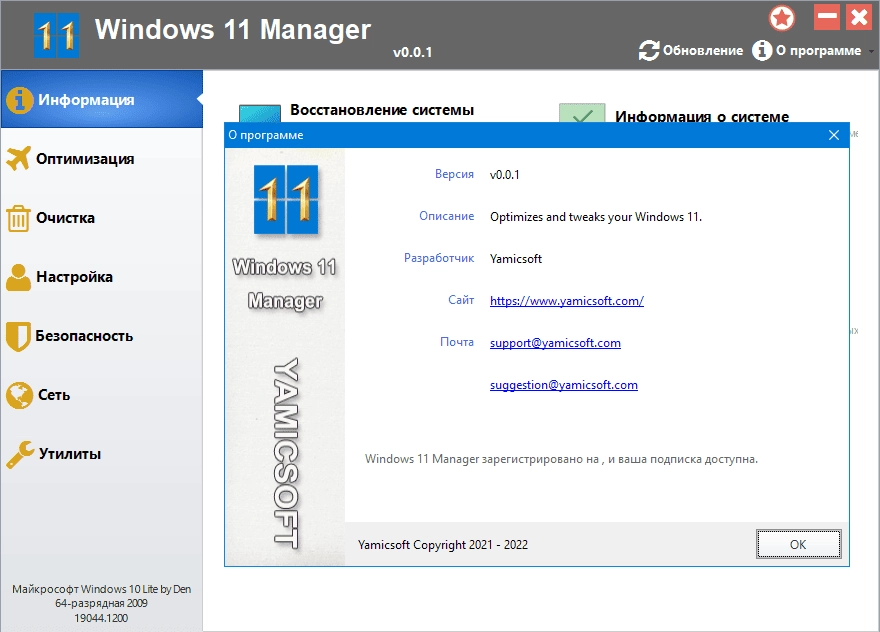Screen dimensions: 880x632
Task: Click the 19044.1200 build number text
Action: [101, 618]
